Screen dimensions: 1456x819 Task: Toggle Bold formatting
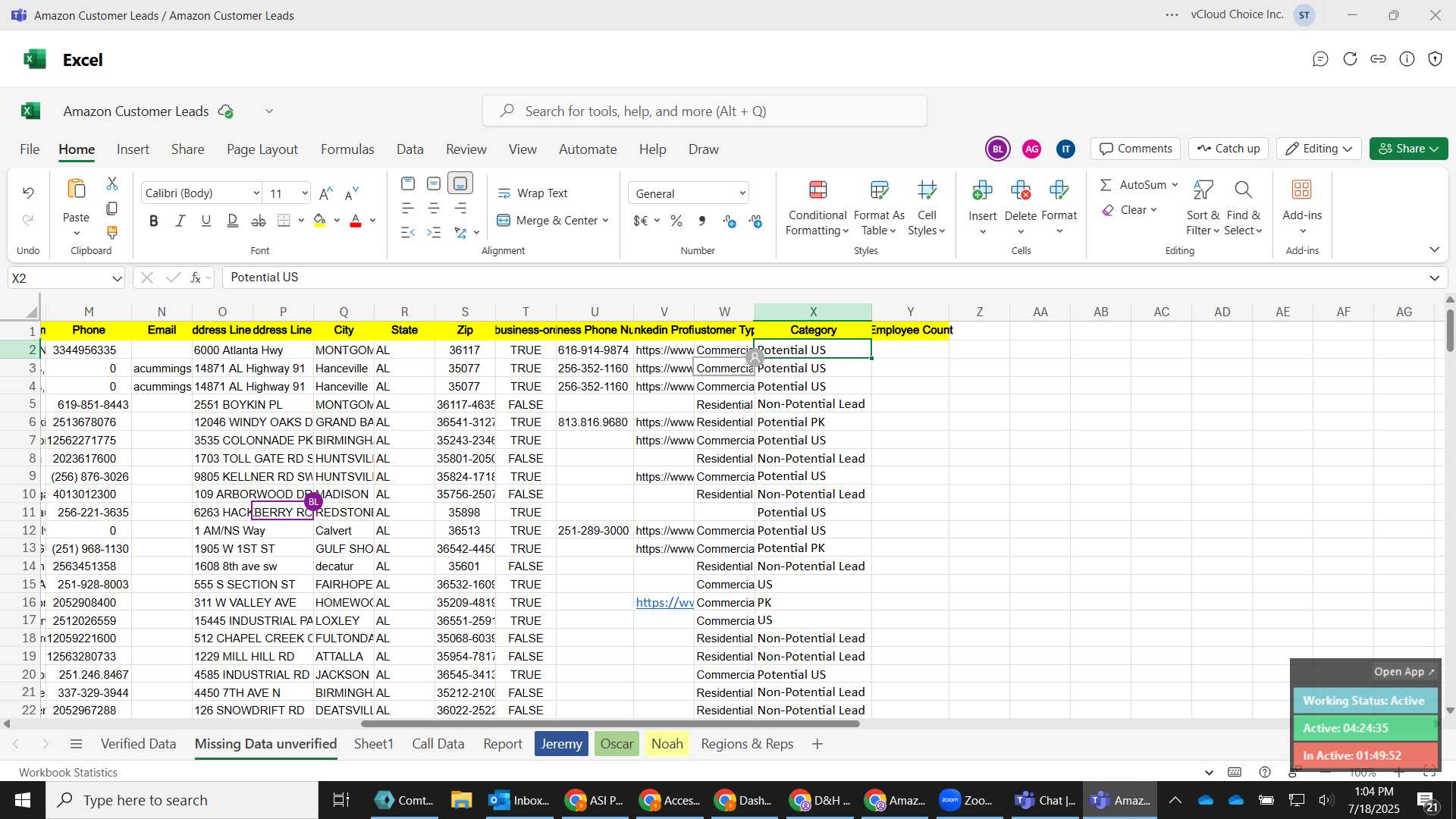point(154,221)
